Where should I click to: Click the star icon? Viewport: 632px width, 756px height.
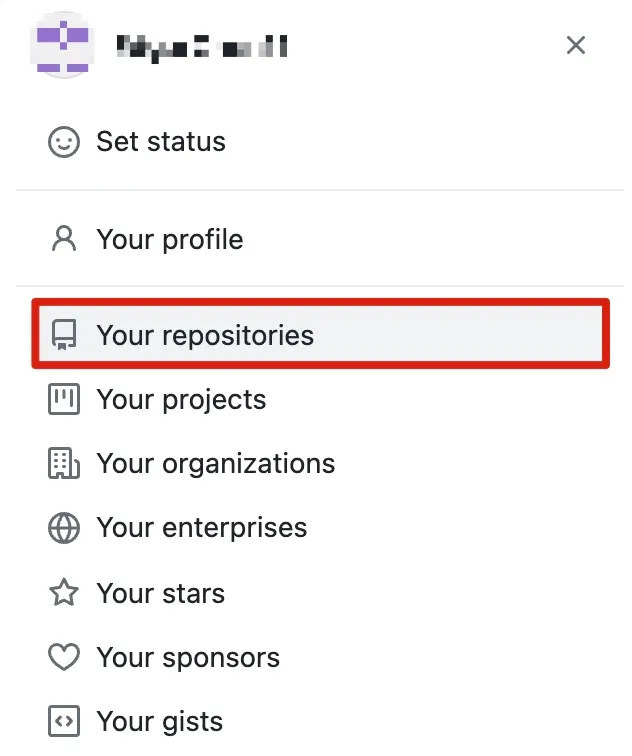point(64,593)
